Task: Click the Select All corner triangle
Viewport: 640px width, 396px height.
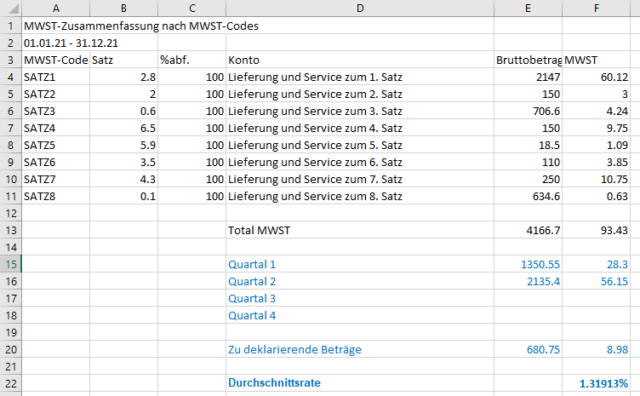Action: click(11, 8)
